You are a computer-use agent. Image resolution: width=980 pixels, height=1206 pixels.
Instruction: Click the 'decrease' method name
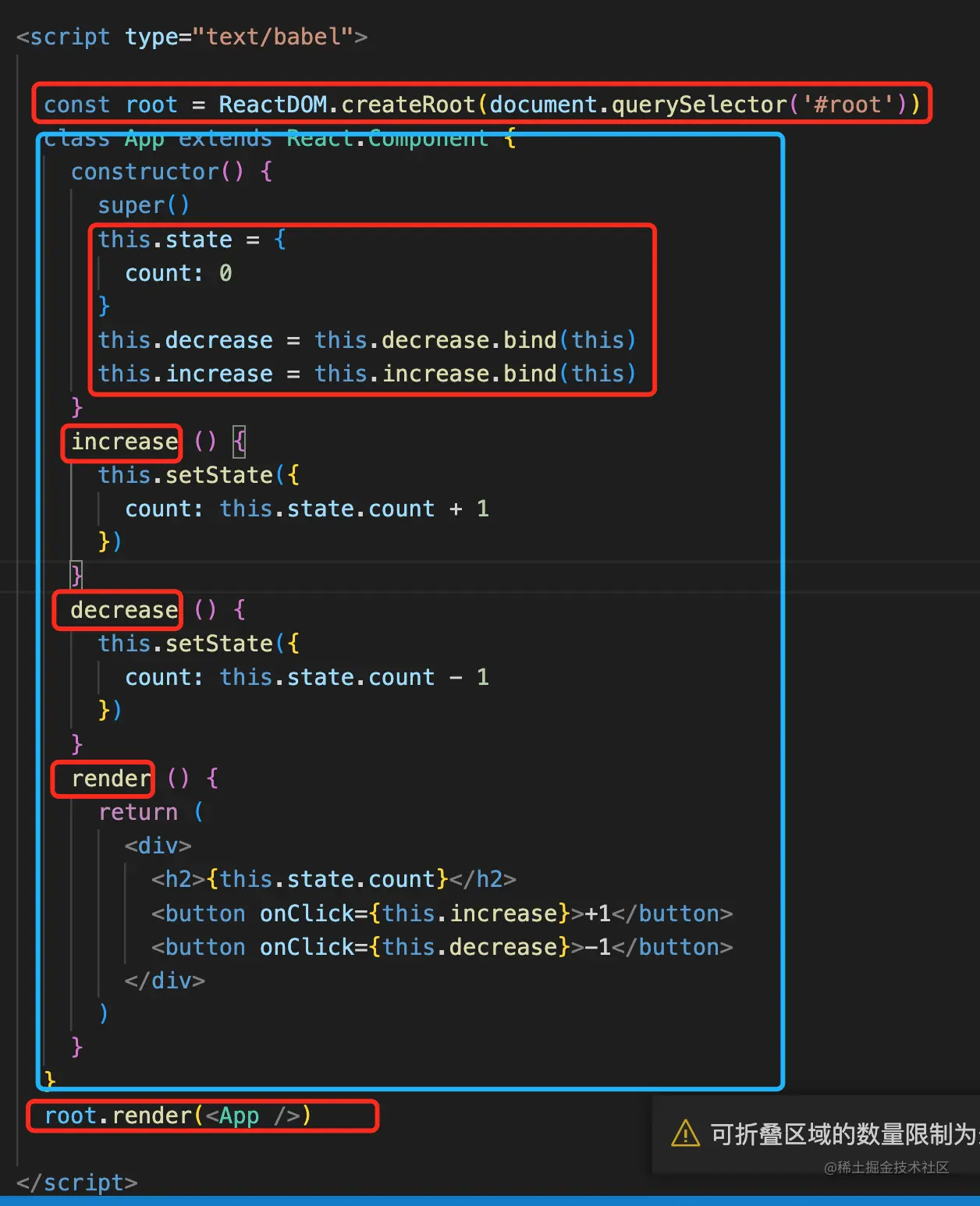click(124, 610)
